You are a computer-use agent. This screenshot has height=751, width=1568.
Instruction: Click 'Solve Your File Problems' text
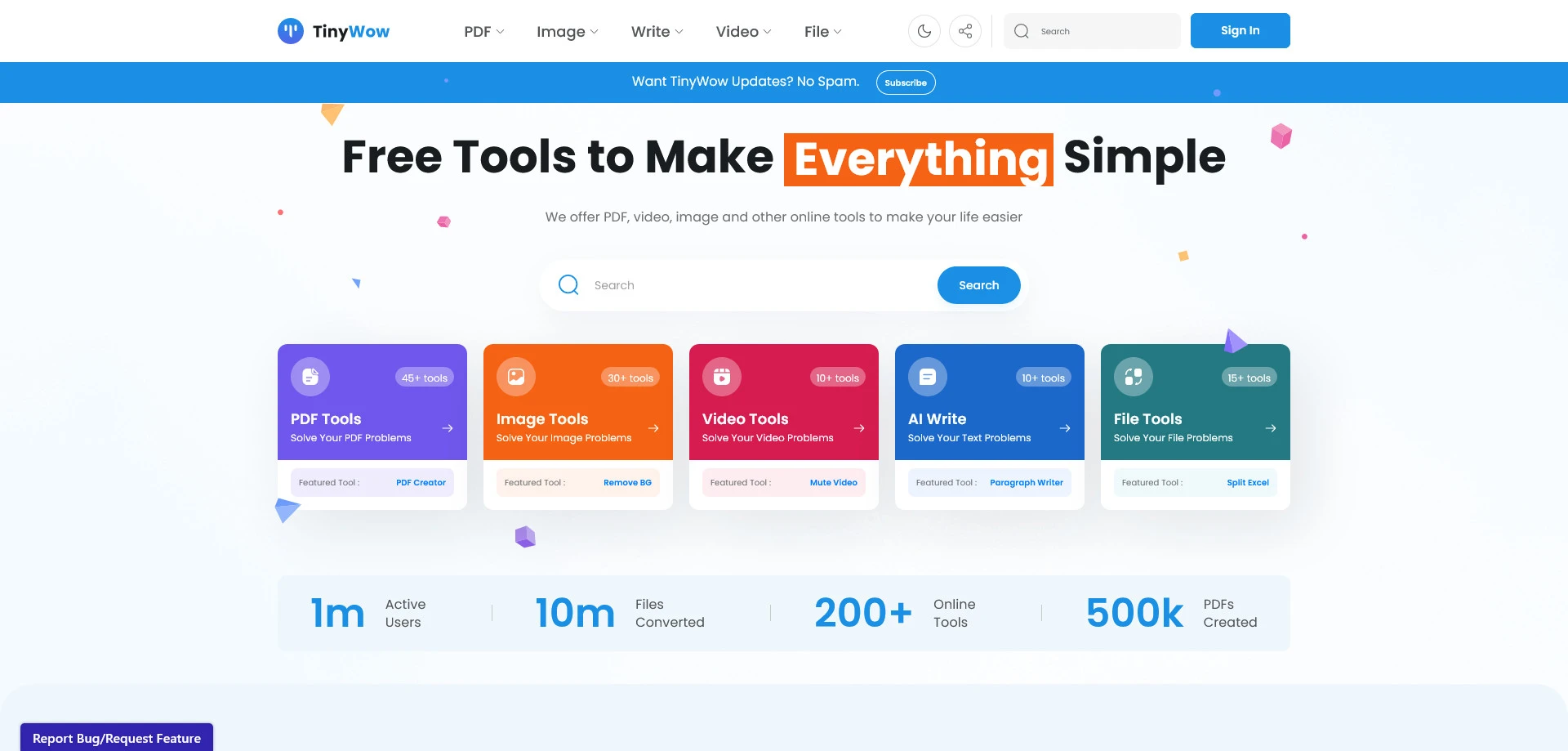(1173, 438)
